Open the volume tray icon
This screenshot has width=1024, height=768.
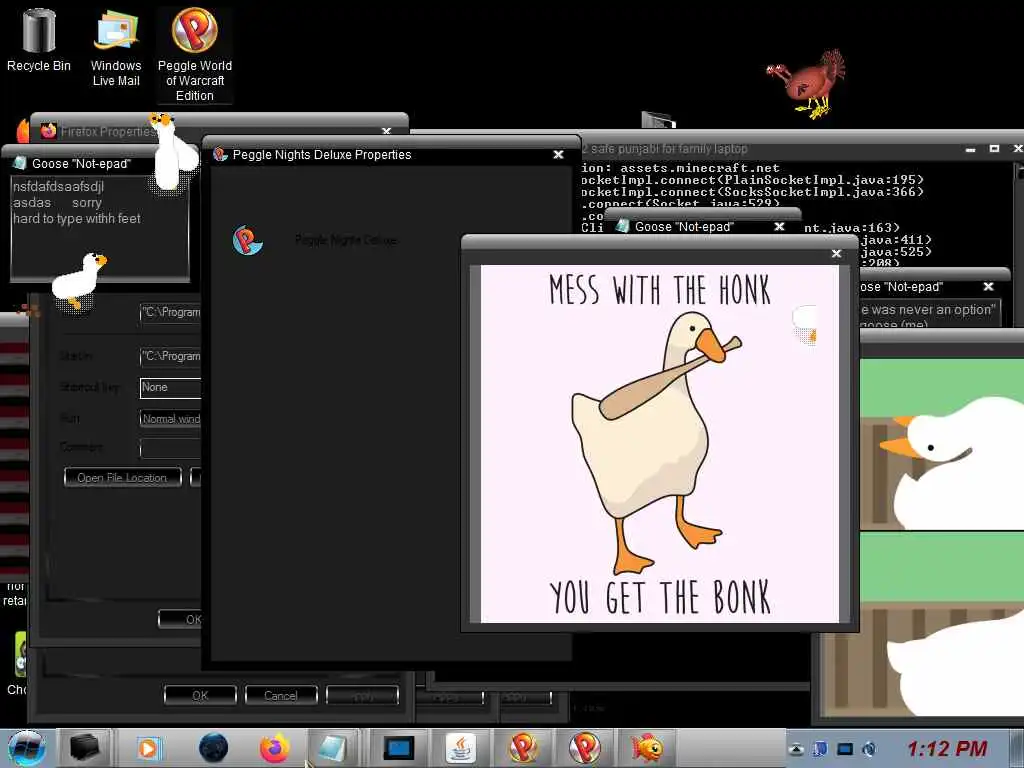tap(869, 749)
